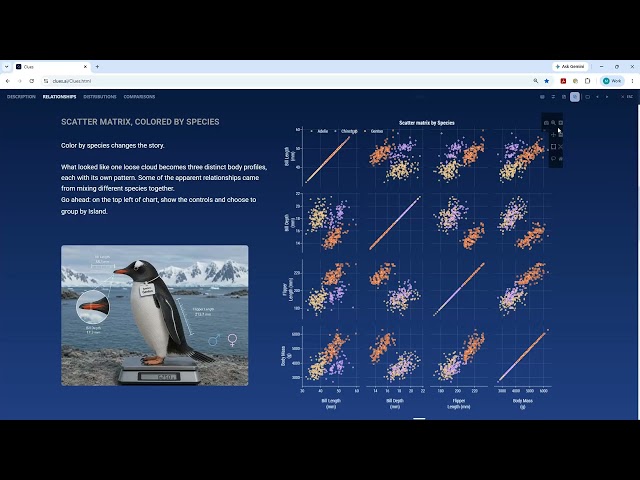The width and height of the screenshot is (640, 480).
Task: Open the round tan extension icon
Action: coord(575,81)
